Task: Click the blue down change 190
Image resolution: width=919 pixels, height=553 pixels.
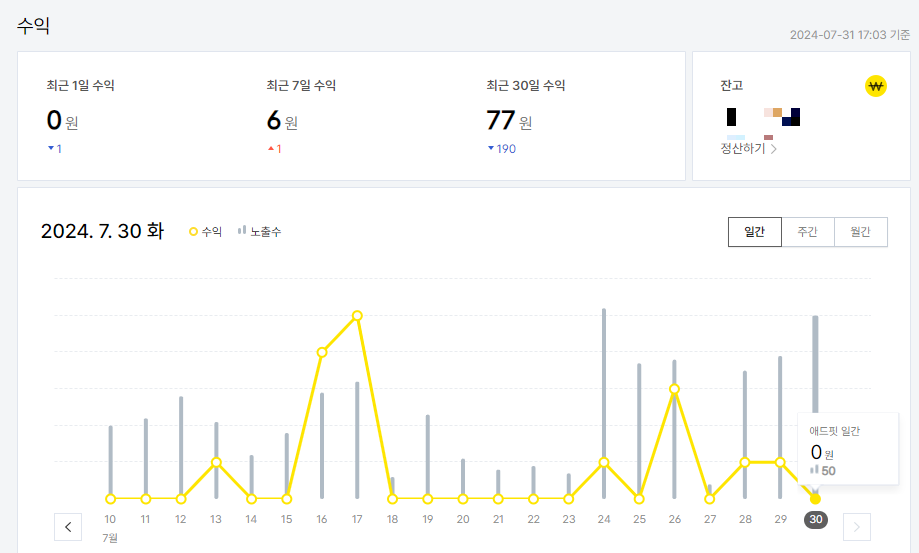Action: (x=502, y=149)
